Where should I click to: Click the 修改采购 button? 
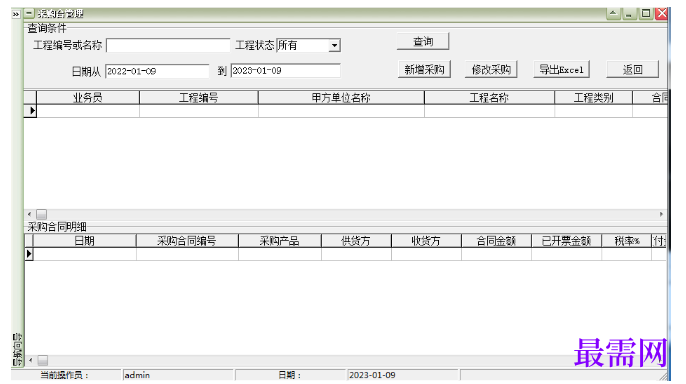point(491,70)
